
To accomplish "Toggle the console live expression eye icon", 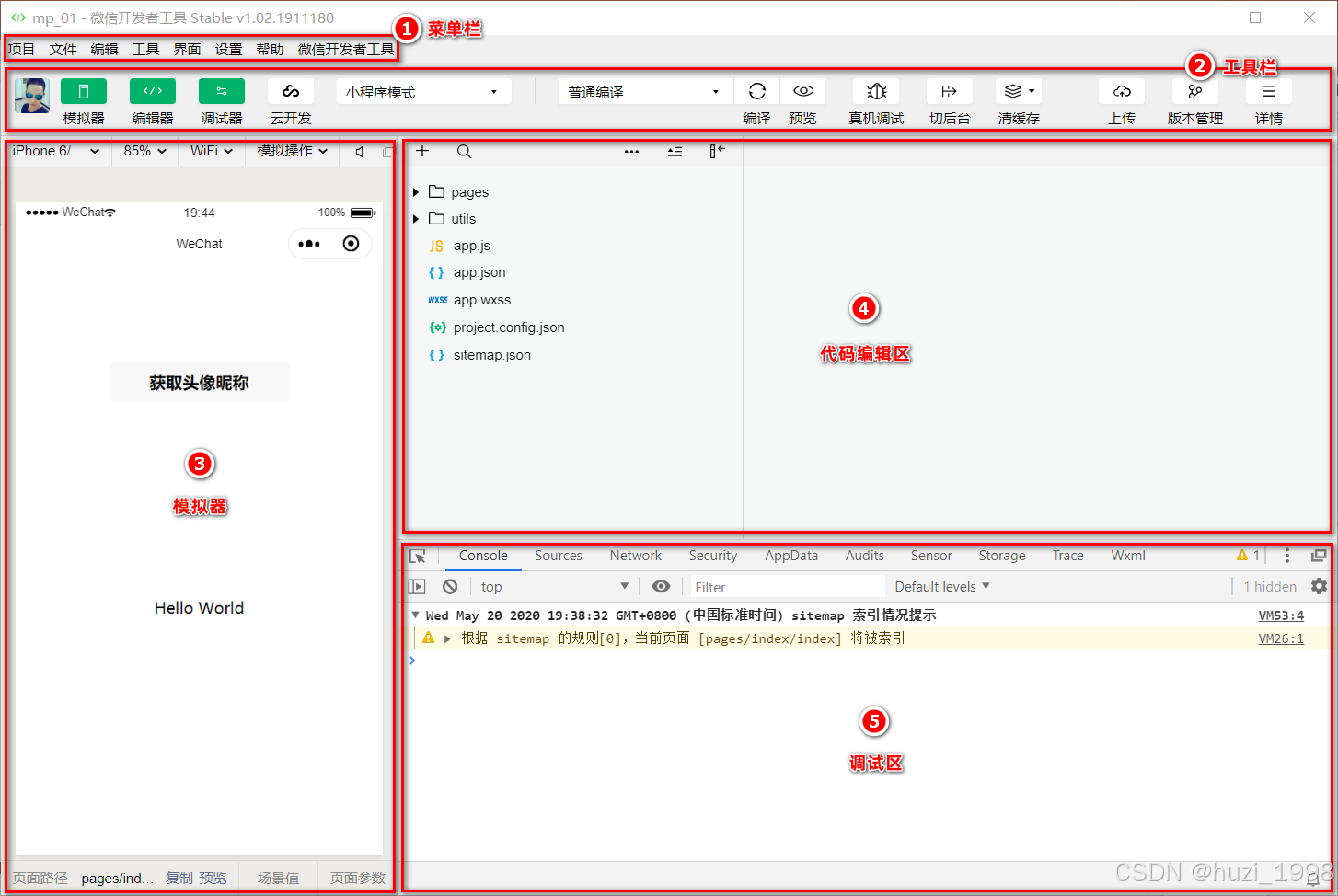I will coord(661,587).
